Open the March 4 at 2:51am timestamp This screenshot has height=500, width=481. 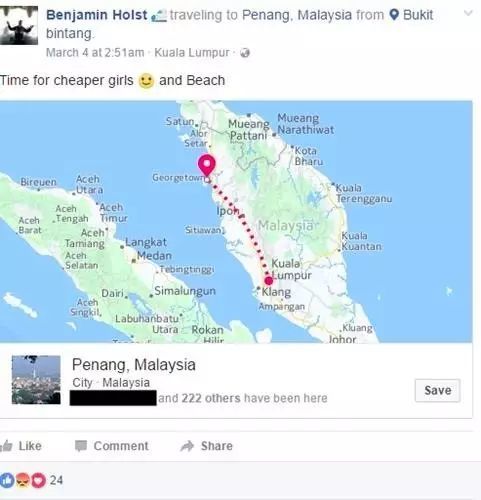point(95,52)
